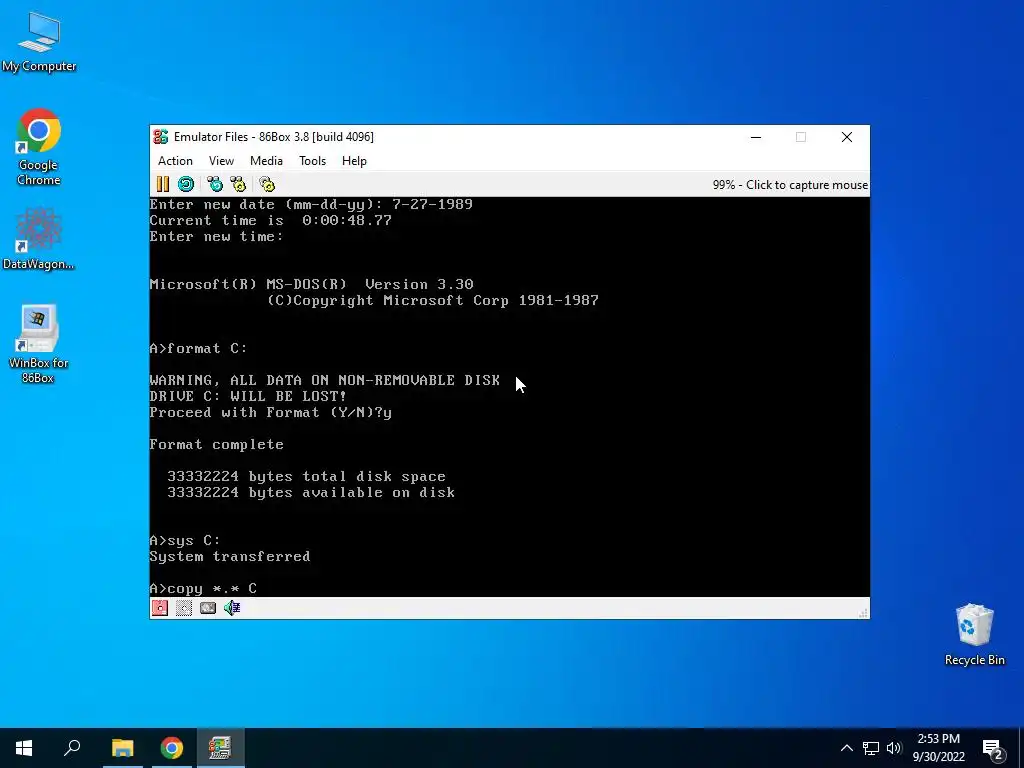
Task: Open the Help menu
Action: 354,161
